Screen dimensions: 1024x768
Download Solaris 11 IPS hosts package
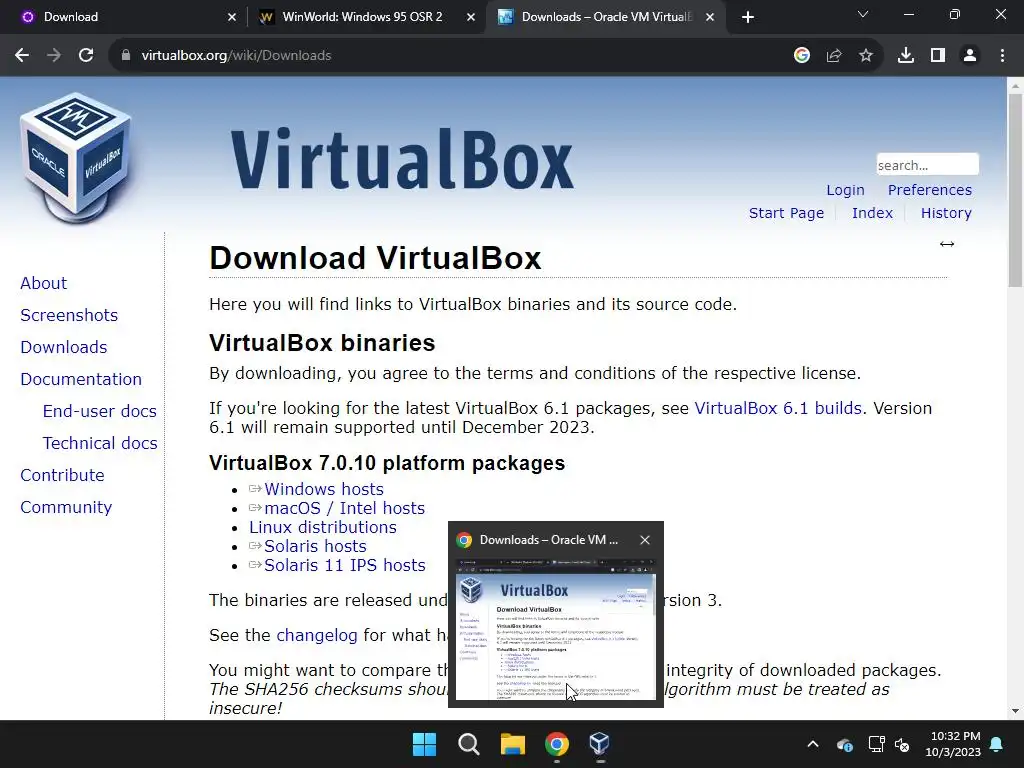point(344,565)
